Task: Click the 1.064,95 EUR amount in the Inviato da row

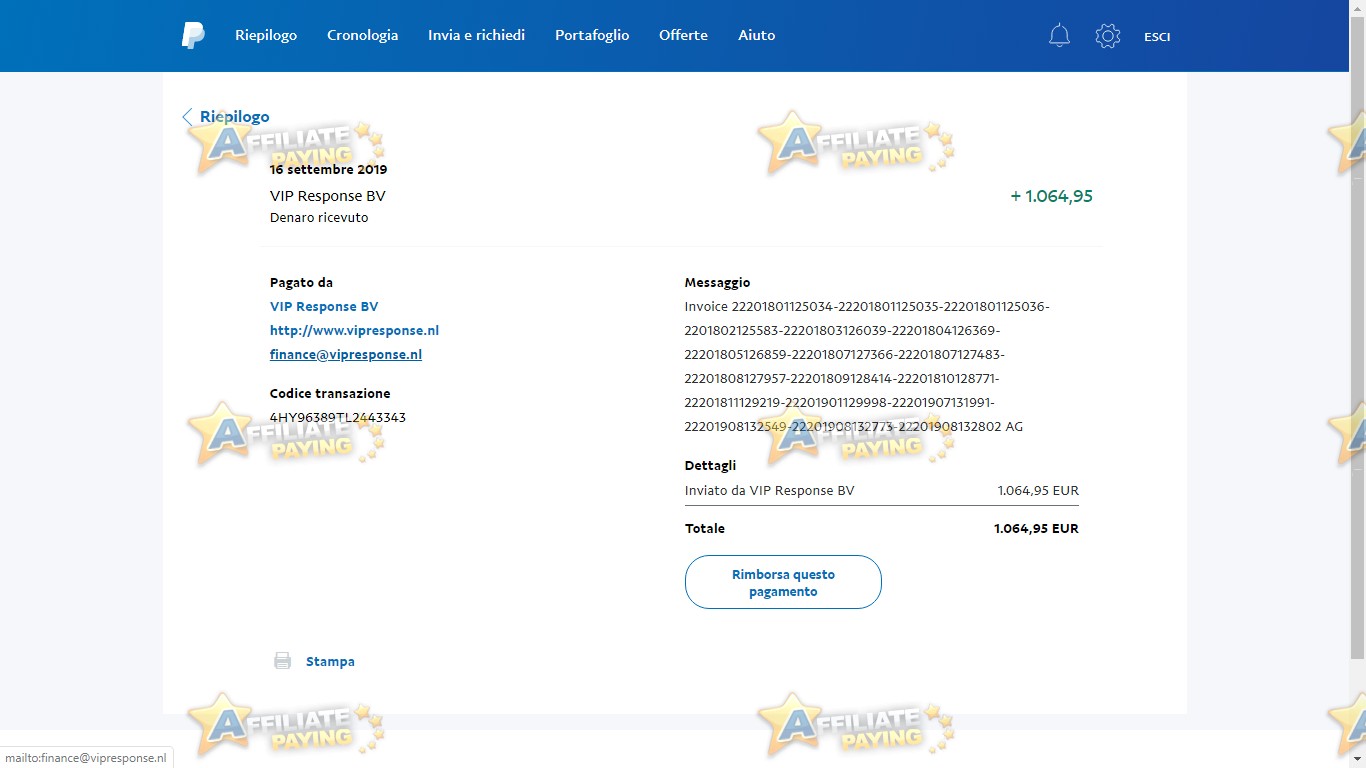Action: 1038,491
